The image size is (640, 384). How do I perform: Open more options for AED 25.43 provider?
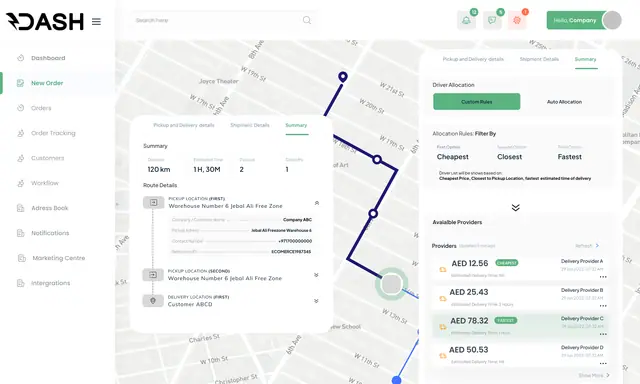[x=603, y=306]
